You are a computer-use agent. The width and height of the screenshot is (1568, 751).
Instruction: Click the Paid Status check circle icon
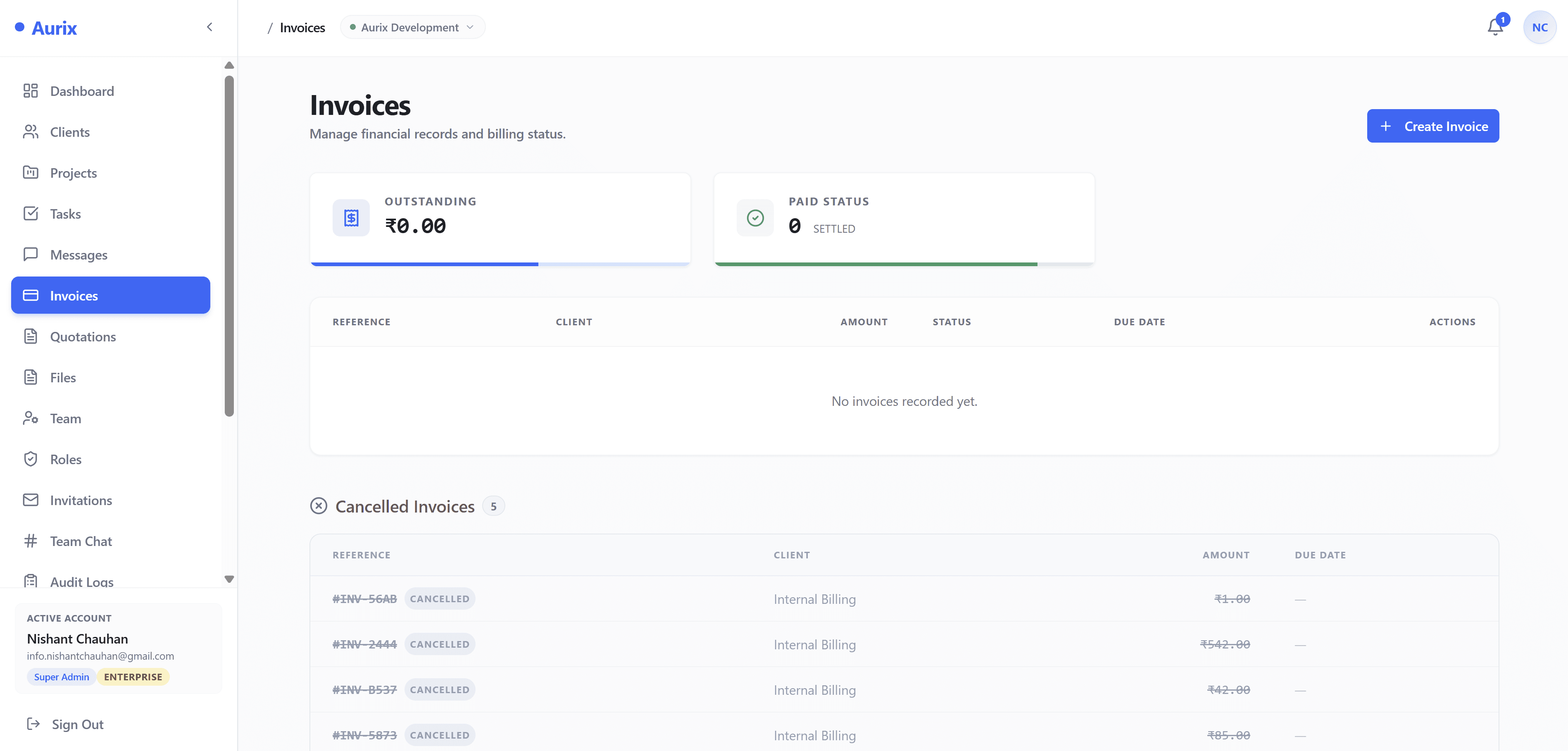(755, 217)
